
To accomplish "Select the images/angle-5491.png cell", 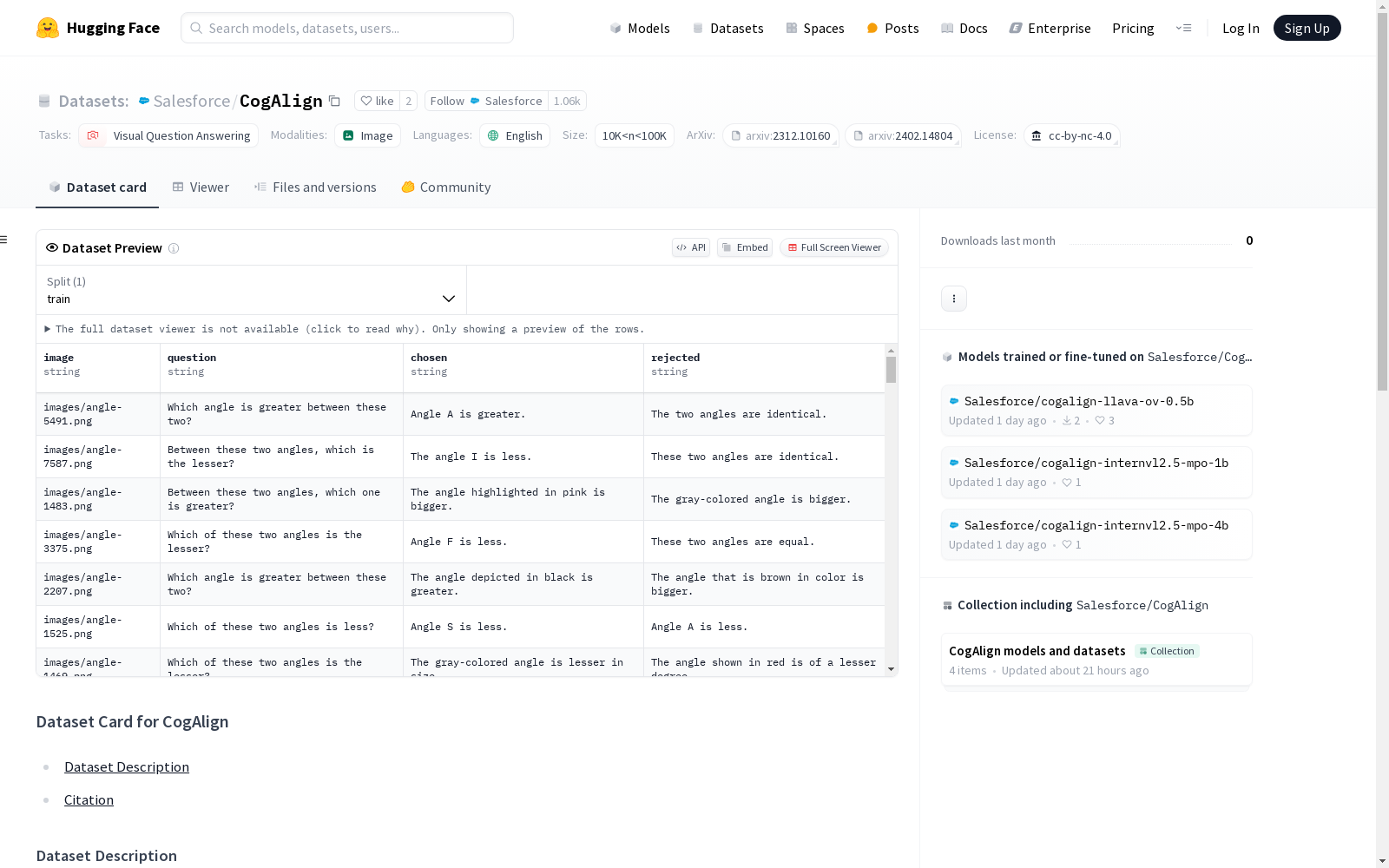I will tap(98, 414).
